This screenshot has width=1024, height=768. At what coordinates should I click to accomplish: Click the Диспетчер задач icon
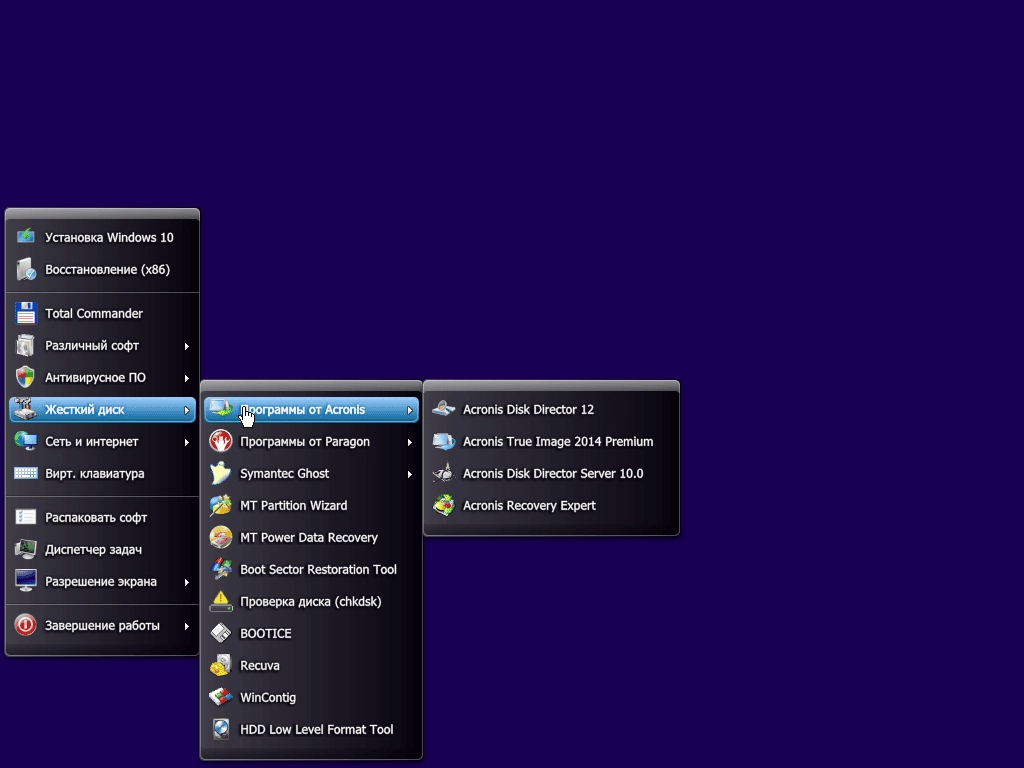tap(25, 549)
